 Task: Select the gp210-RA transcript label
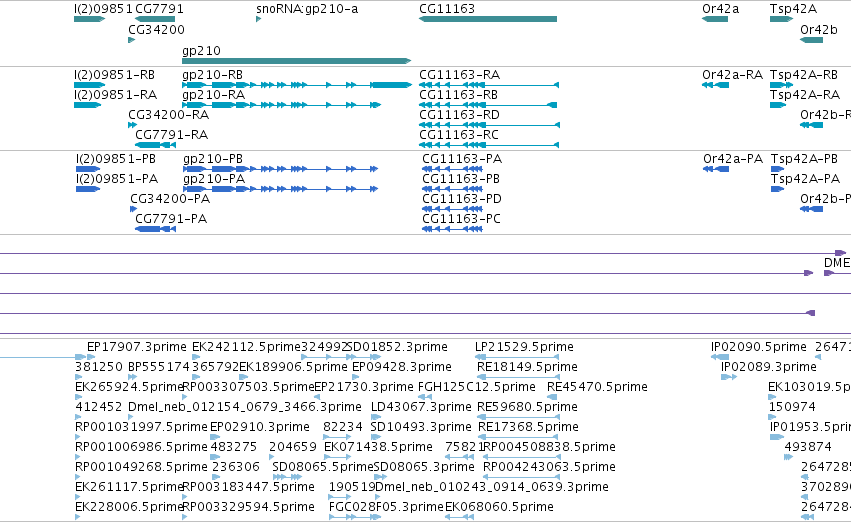tap(213, 95)
